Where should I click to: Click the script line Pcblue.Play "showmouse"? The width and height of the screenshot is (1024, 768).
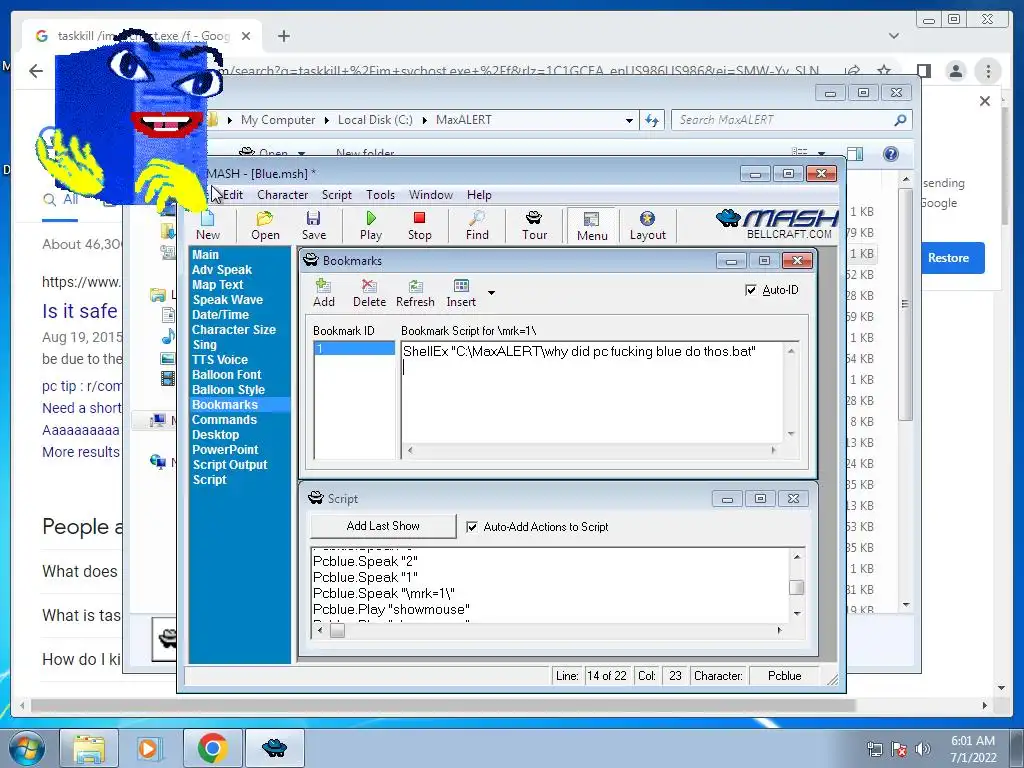tap(391, 610)
